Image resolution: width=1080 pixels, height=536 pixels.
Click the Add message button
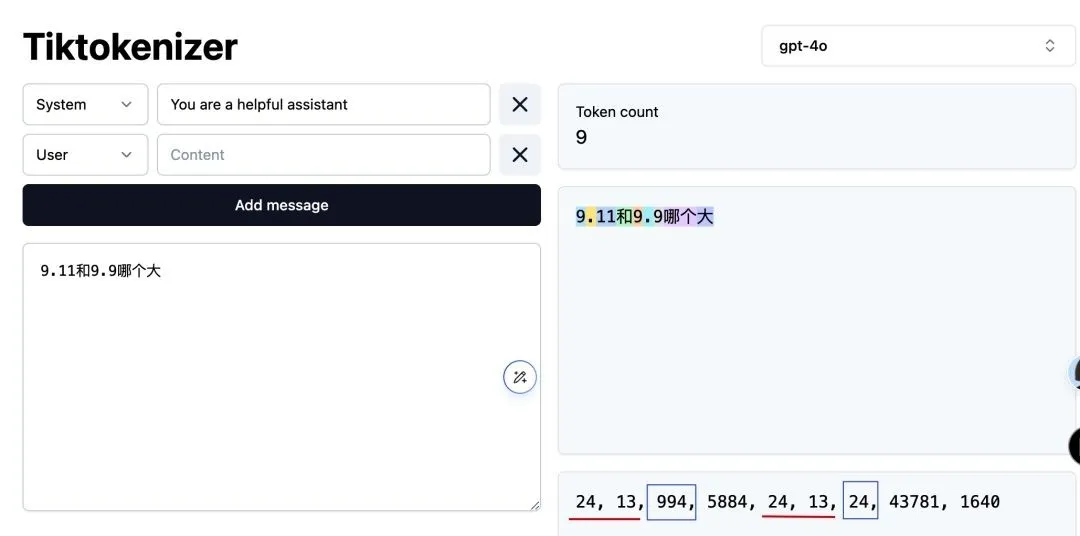pos(282,205)
